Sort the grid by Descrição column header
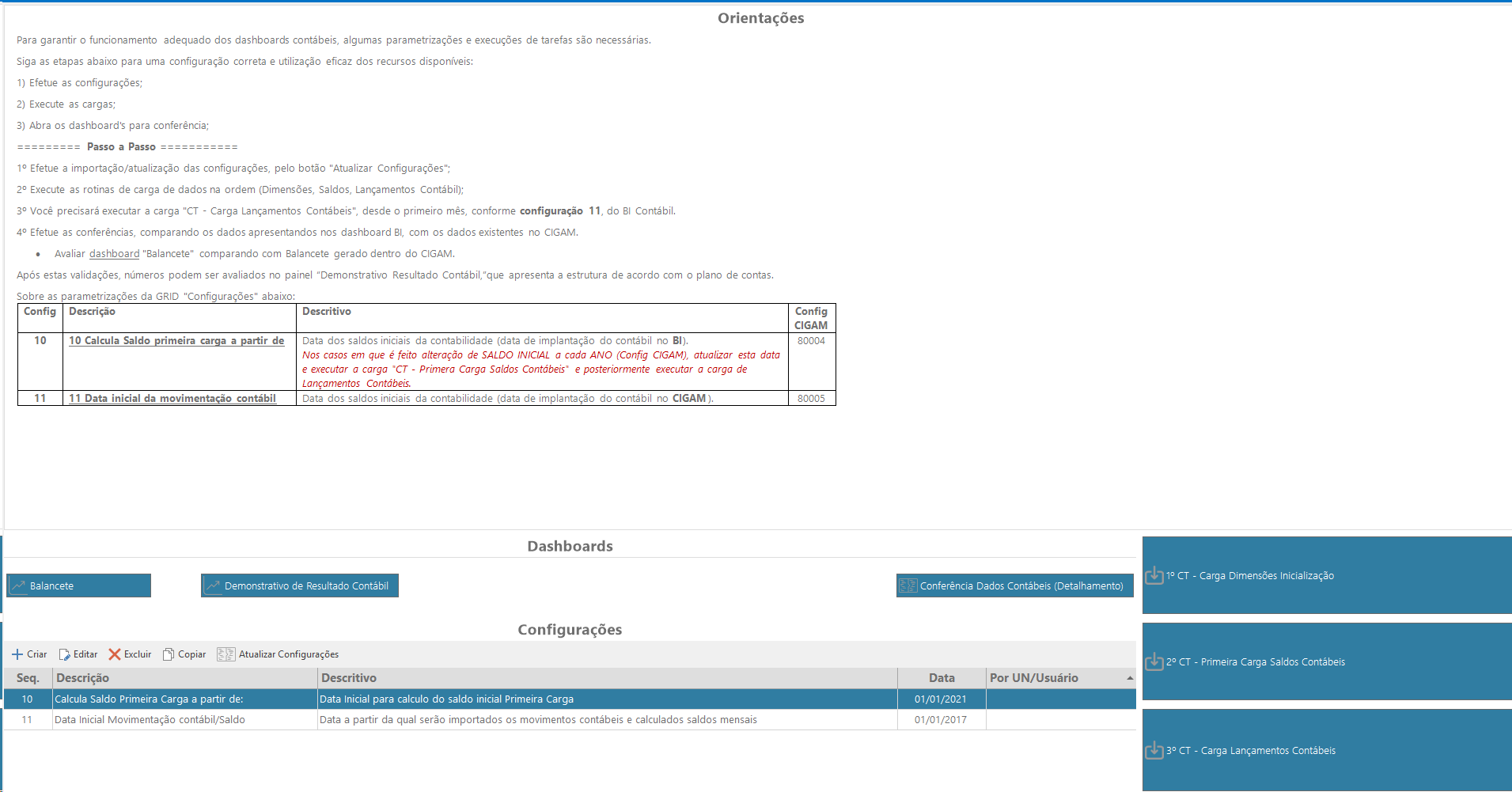The width and height of the screenshot is (1512, 792). coord(185,678)
